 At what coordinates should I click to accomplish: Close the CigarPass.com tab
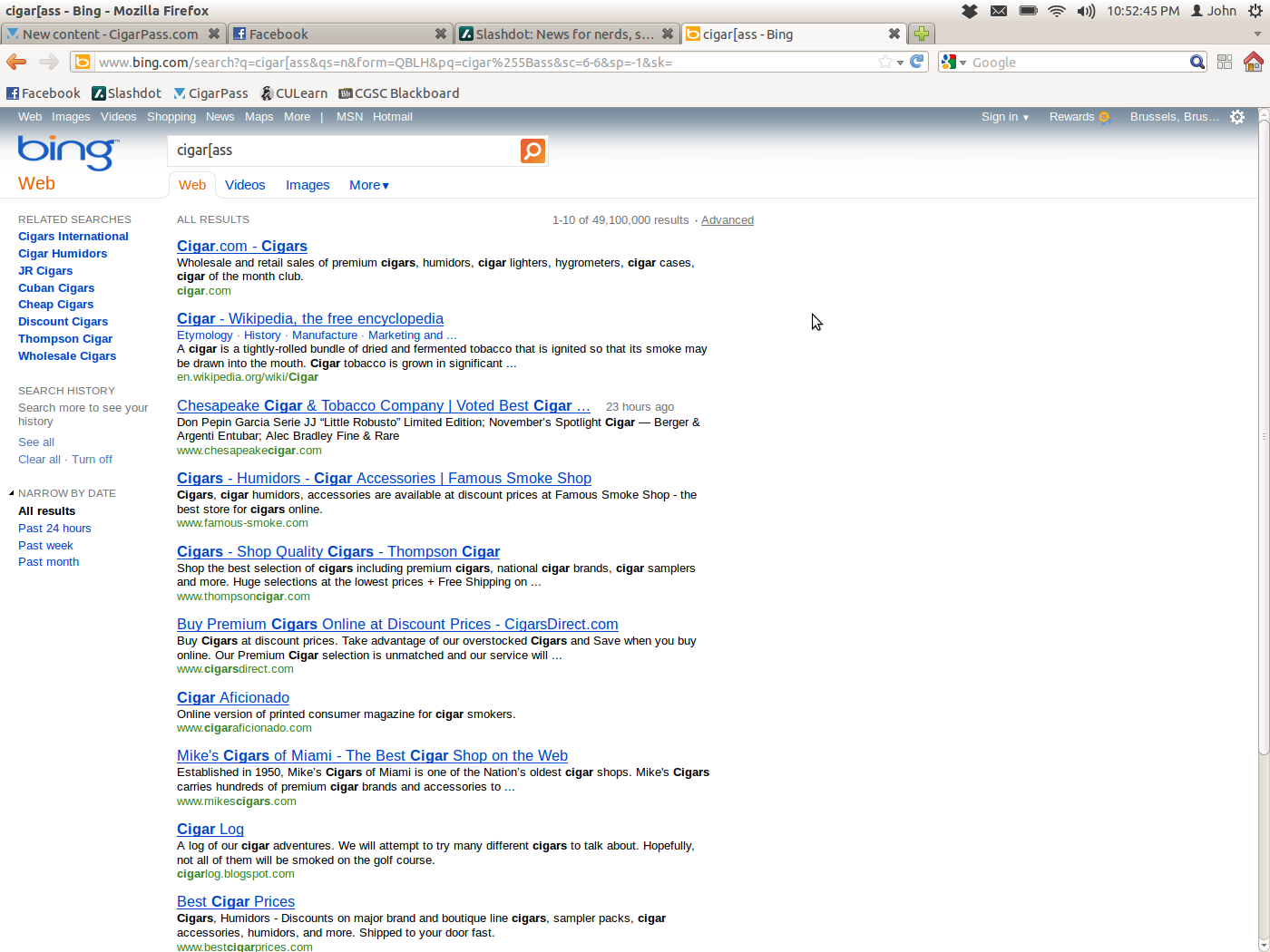pos(214,34)
